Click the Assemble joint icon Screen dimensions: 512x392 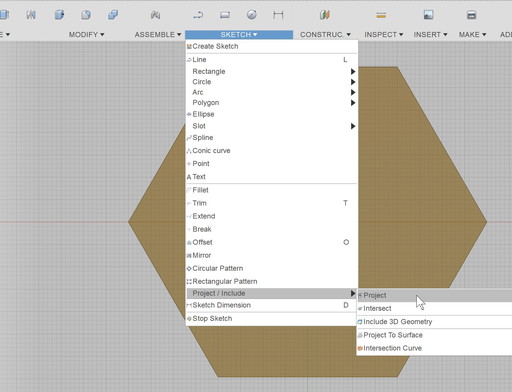(x=155, y=15)
